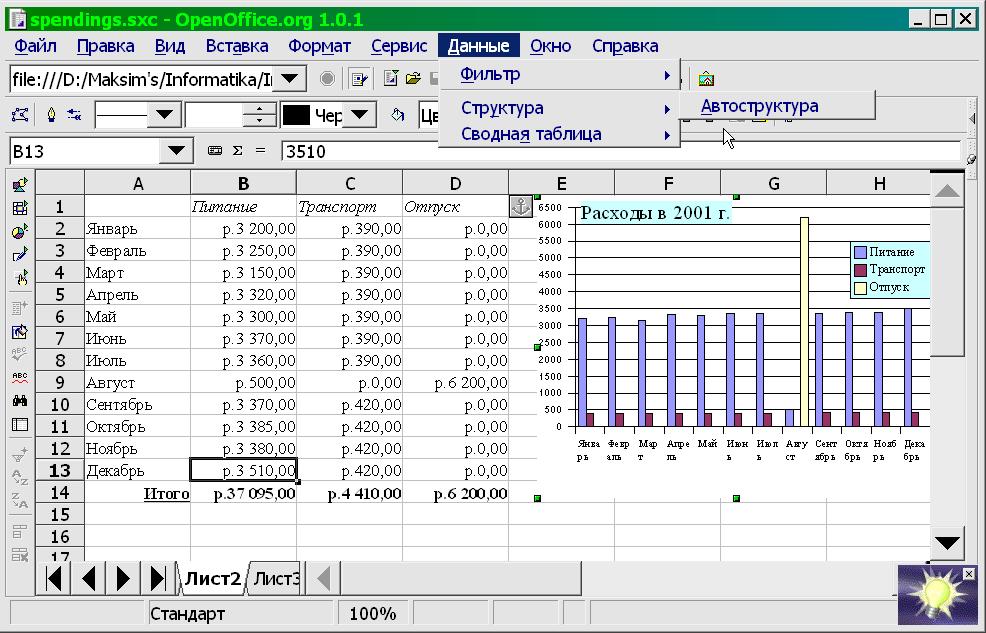Open the line style dropdown
This screenshot has height=633, width=986.
coord(163,116)
